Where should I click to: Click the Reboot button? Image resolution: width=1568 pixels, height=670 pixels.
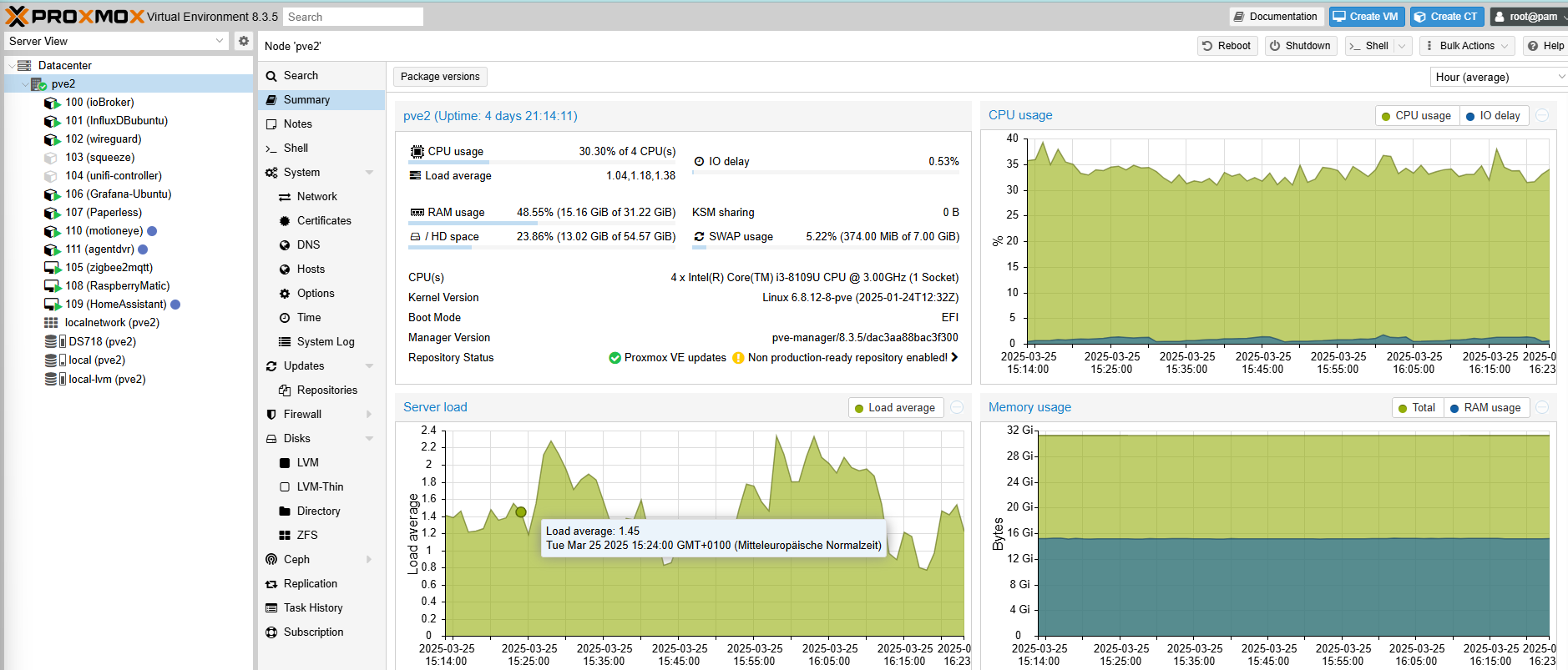pyautogui.click(x=1227, y=46)
